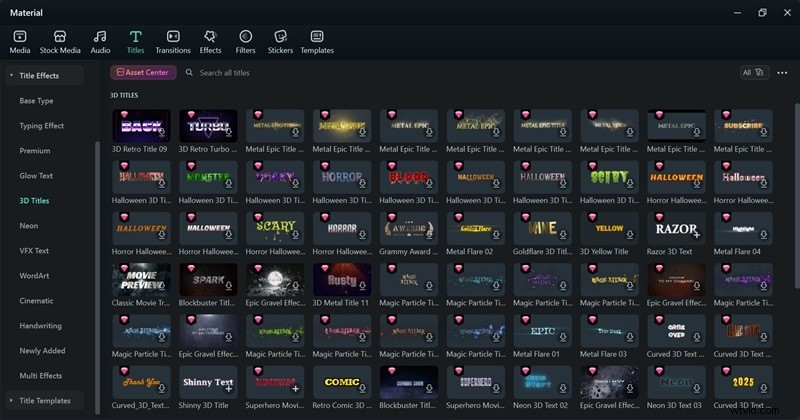Open the Glow Text category

click(36, 176)
